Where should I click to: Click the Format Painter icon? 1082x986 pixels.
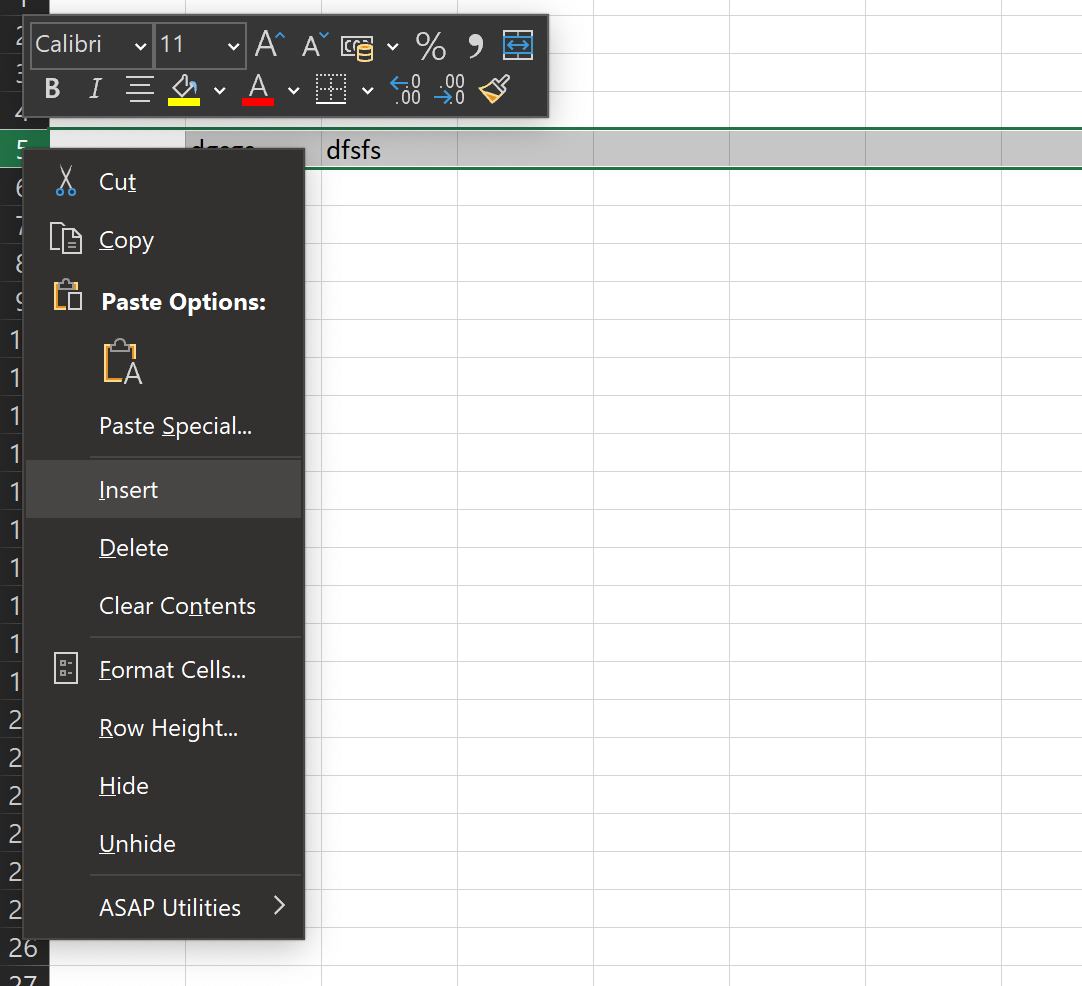point(493,89)
